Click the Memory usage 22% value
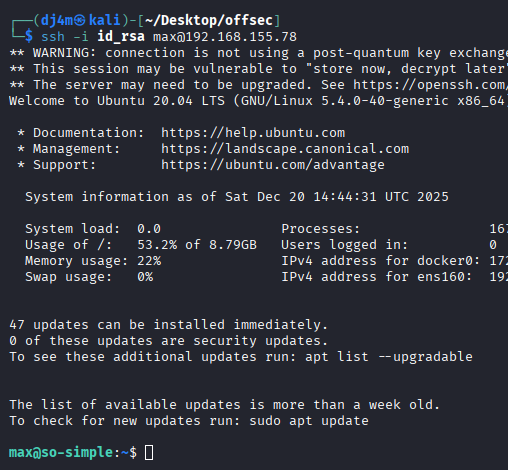This screenshot has height=470, width=508. coord(149,261)
